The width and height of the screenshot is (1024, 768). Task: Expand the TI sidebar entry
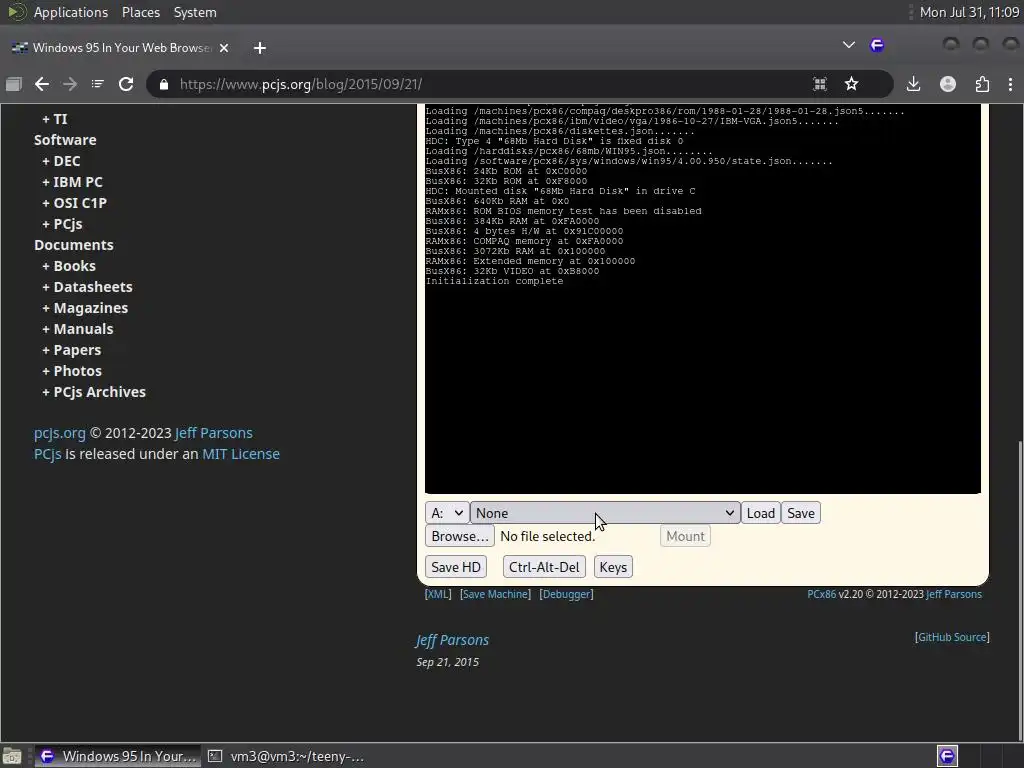[55, 119]
